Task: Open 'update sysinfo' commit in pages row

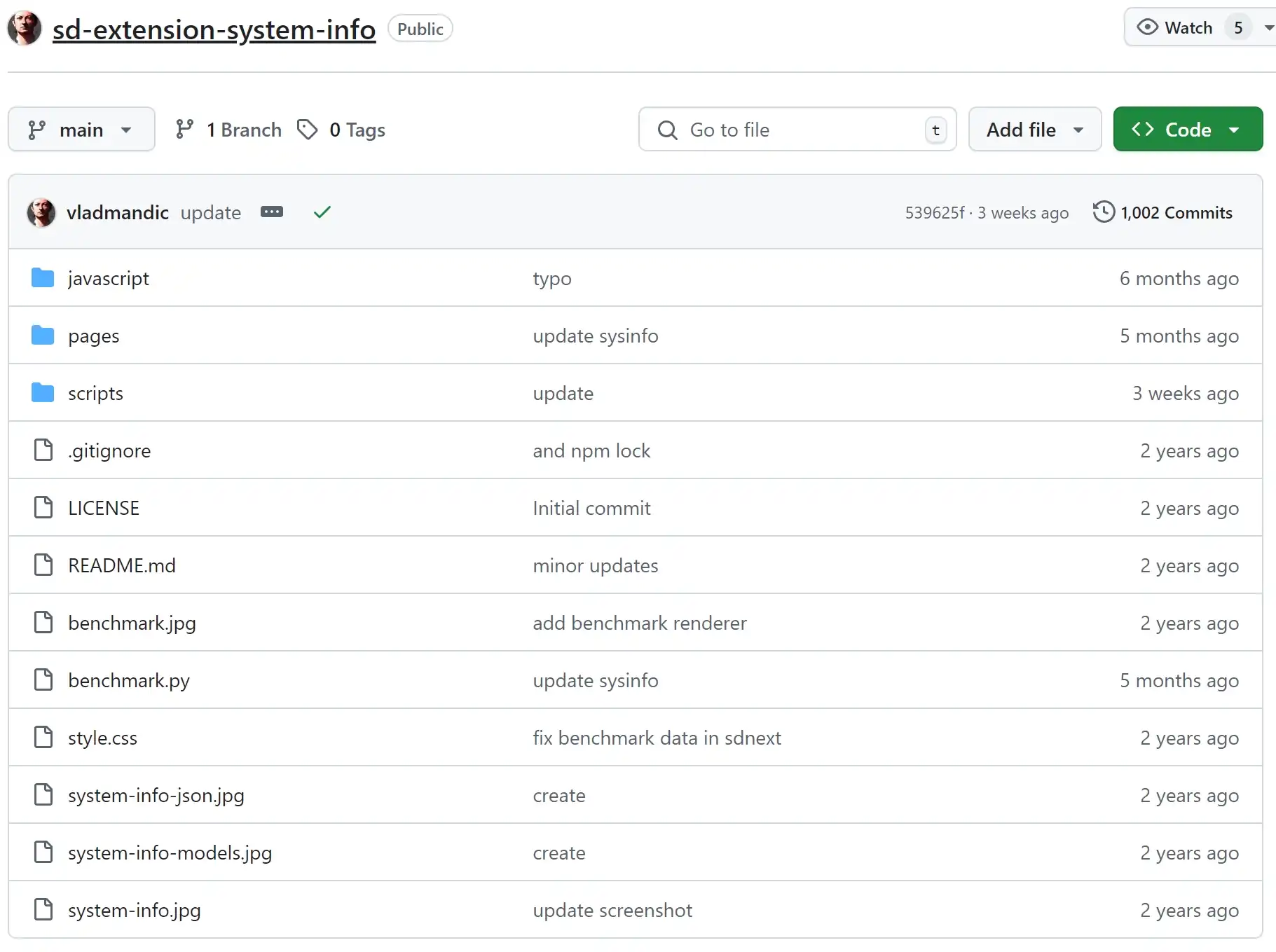Action: pyautogui.click(x=596, y=336)
